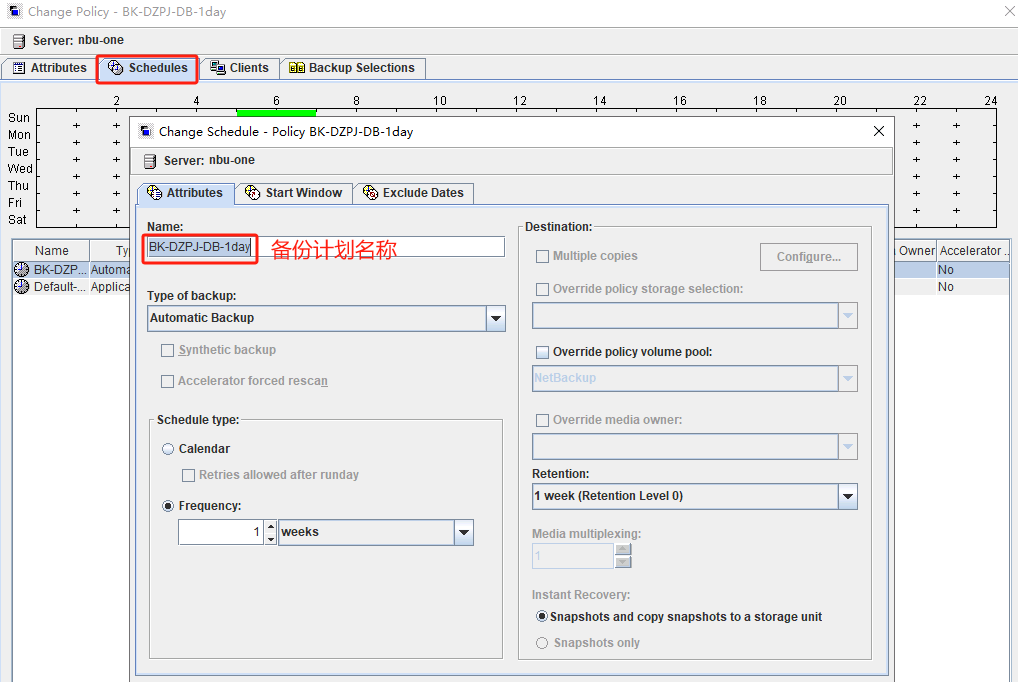Select the Default-... schedule row

coord(71,286)
